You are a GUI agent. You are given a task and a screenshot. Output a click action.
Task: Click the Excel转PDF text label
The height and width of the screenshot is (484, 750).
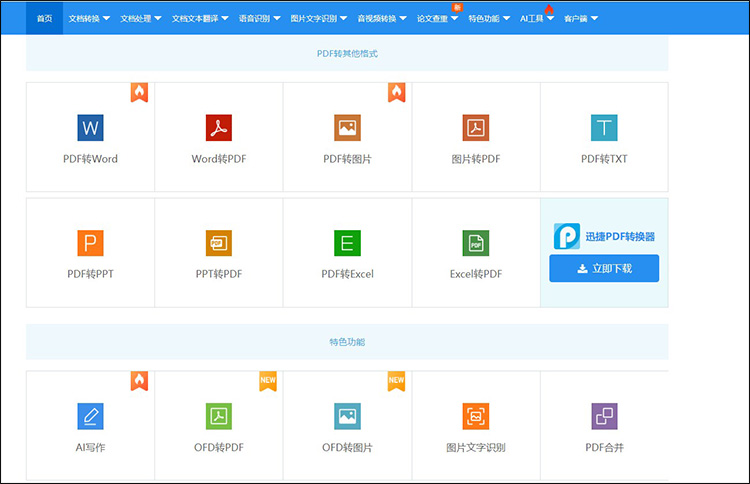pos(476,274)
